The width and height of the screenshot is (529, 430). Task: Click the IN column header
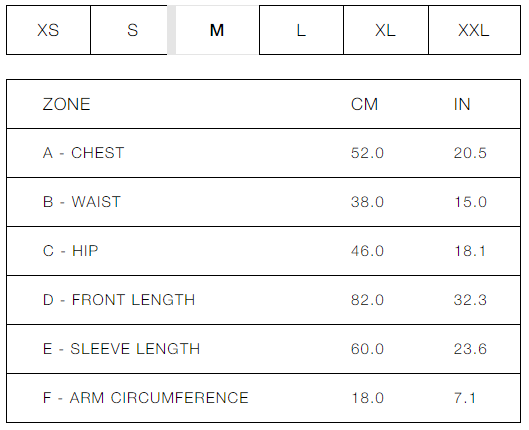[x=462, y=104]
